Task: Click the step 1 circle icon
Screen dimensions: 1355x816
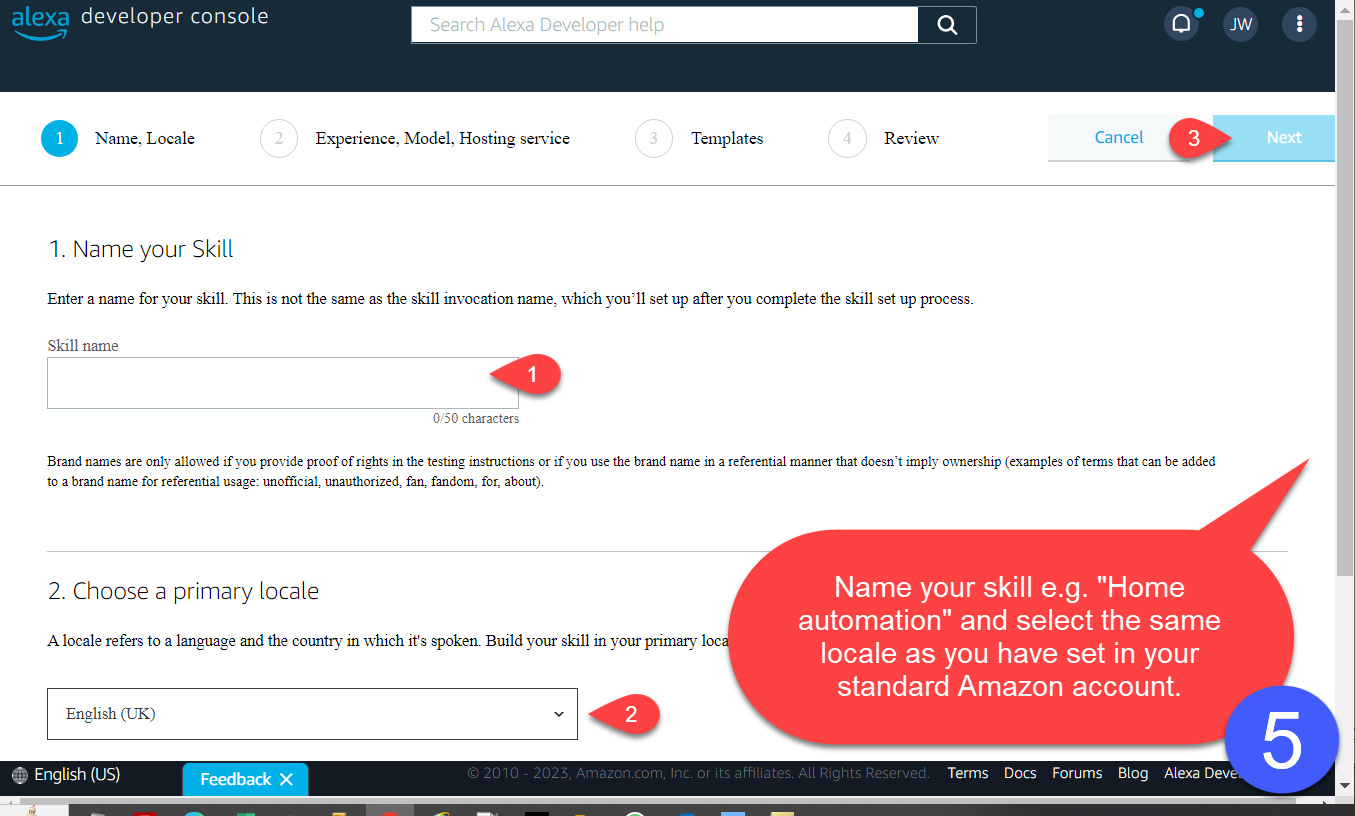Action: tap(59, 139)
